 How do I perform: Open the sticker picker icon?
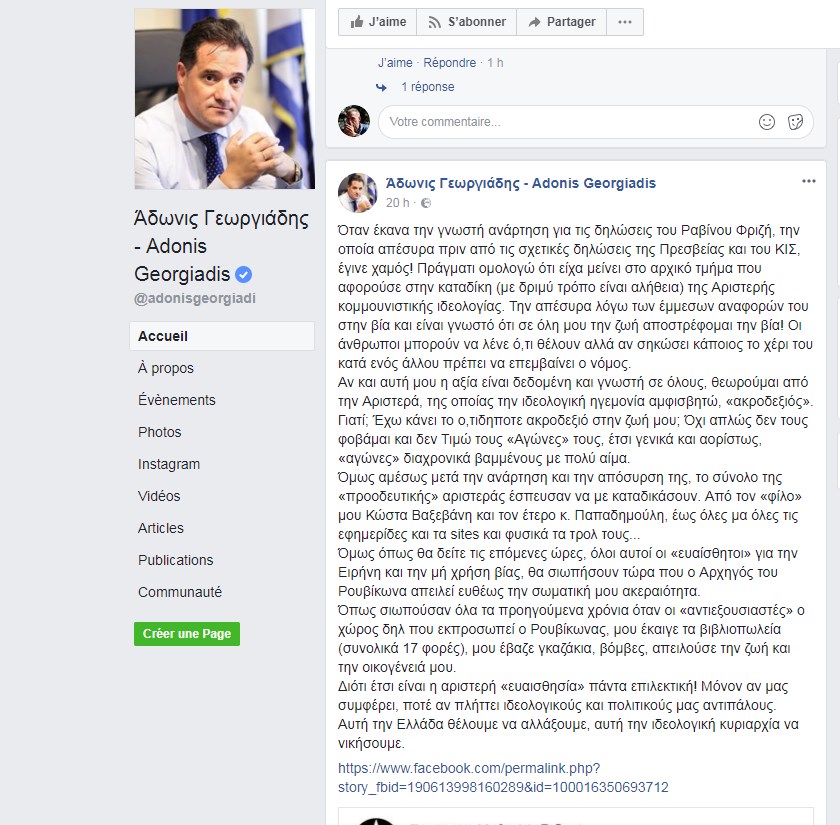coord(796,122)
